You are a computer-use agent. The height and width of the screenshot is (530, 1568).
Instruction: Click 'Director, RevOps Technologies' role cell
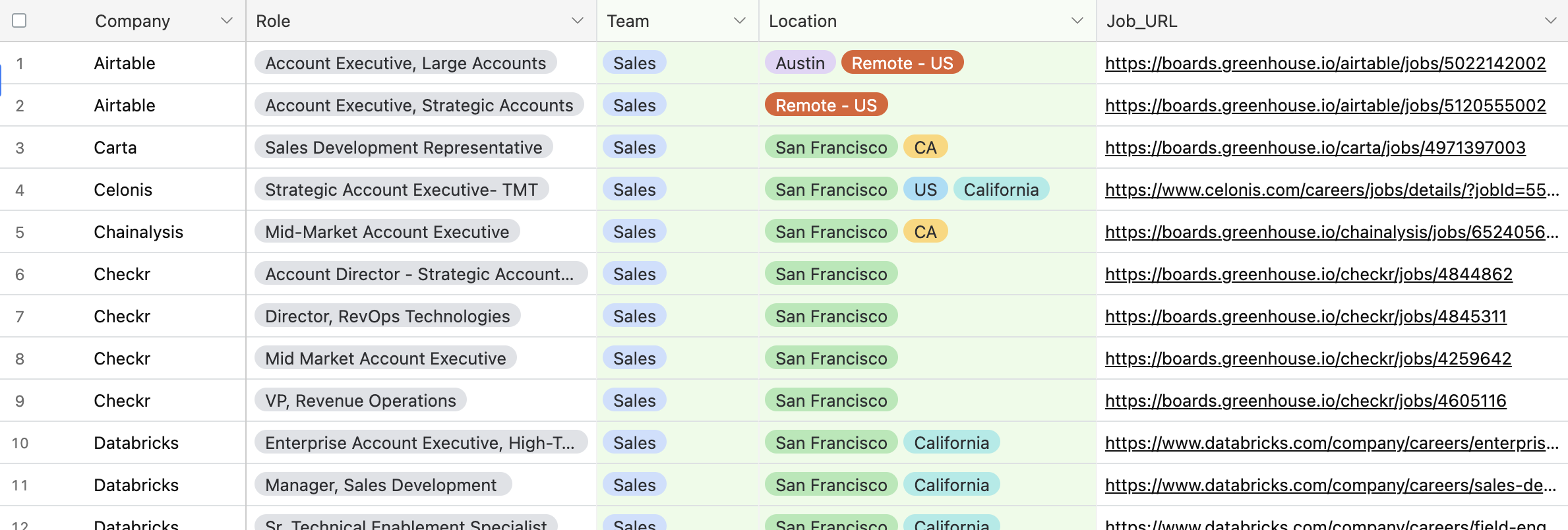point(388,316)
